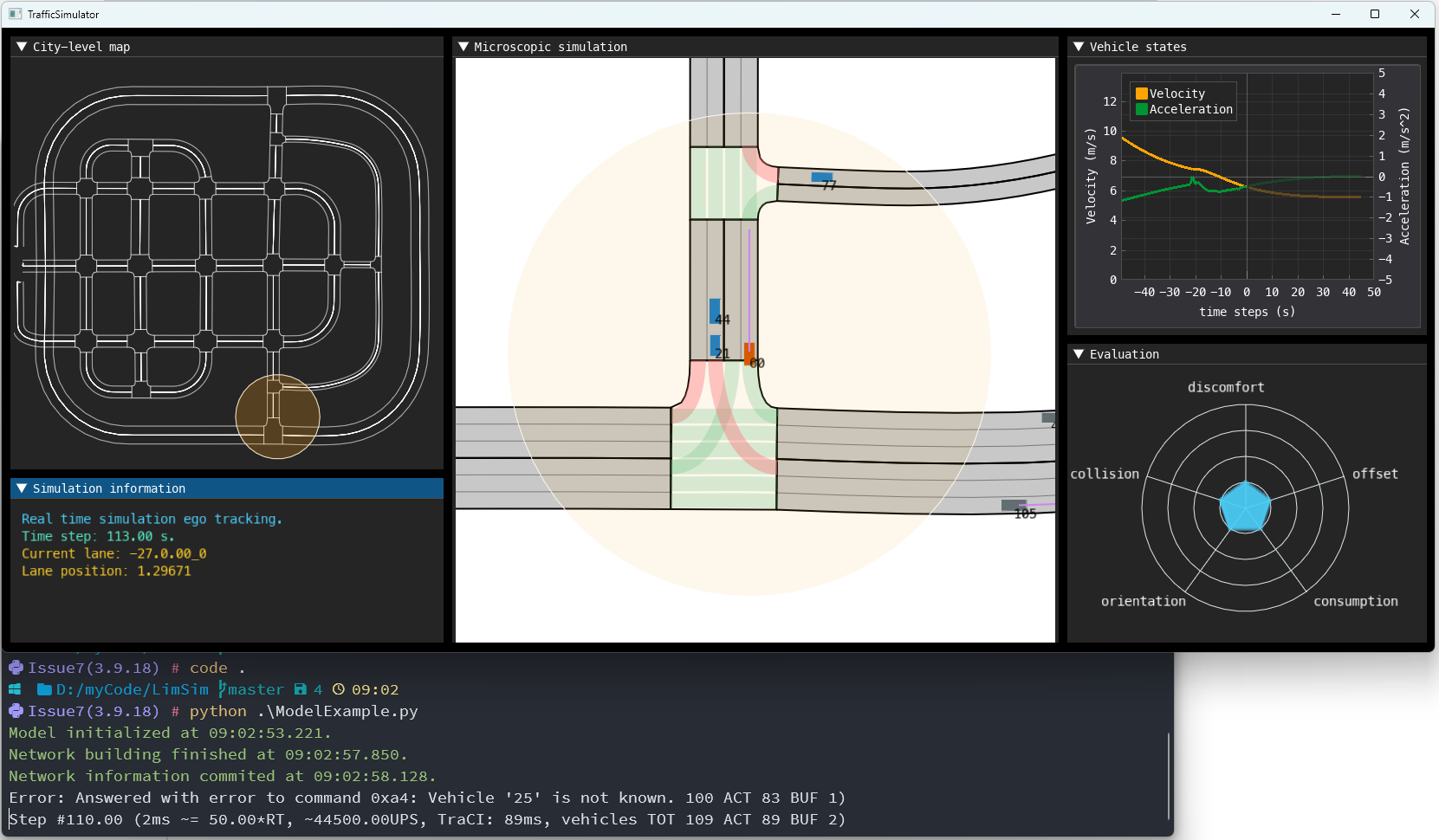Screen dimensions: 1439x840
Task: Toggle the Velocity series in the chart legend
Action: (1176, 93)
